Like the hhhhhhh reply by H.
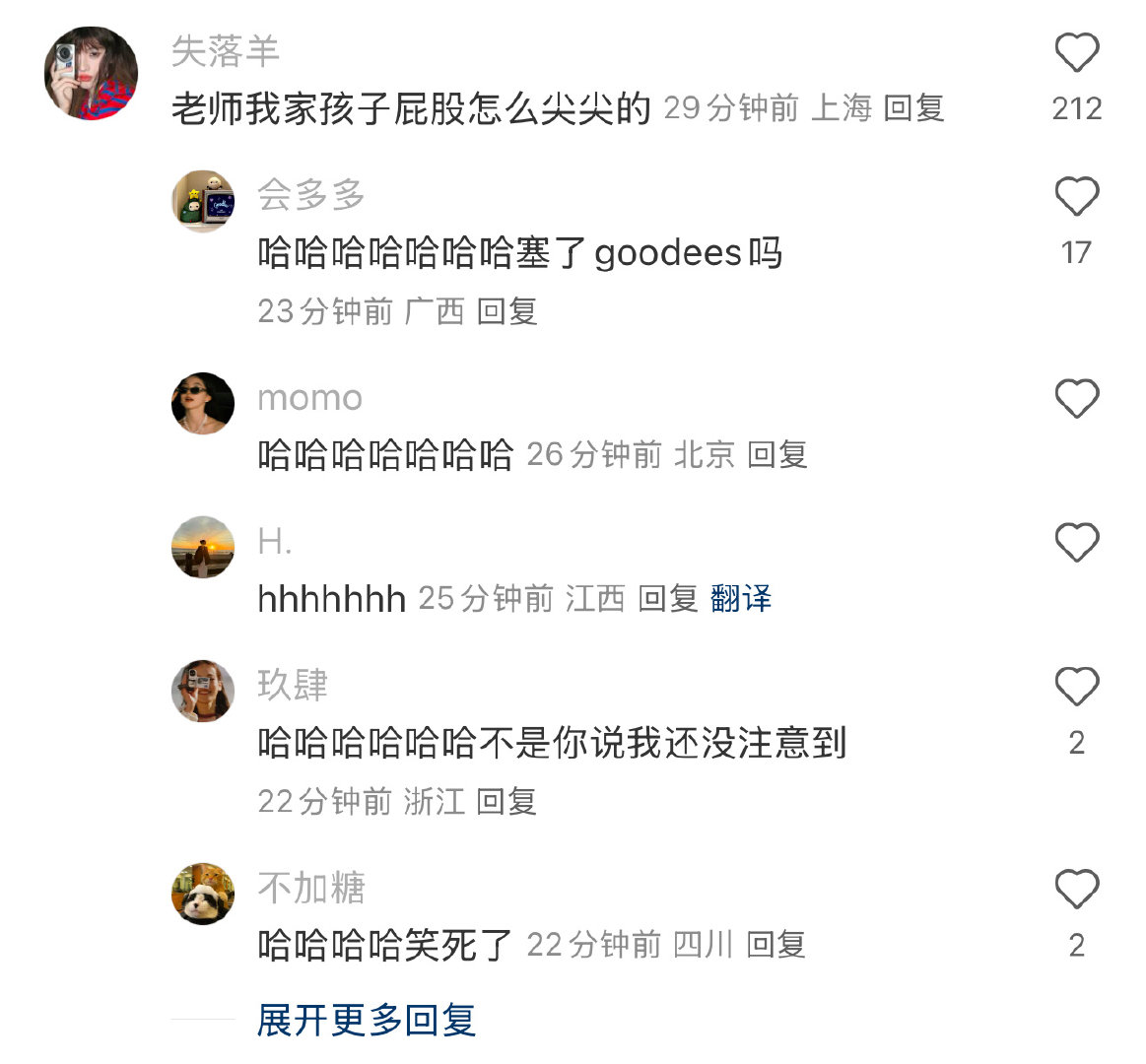The width and height of the screenshot is (1146, 1064). pos(1077,543)
